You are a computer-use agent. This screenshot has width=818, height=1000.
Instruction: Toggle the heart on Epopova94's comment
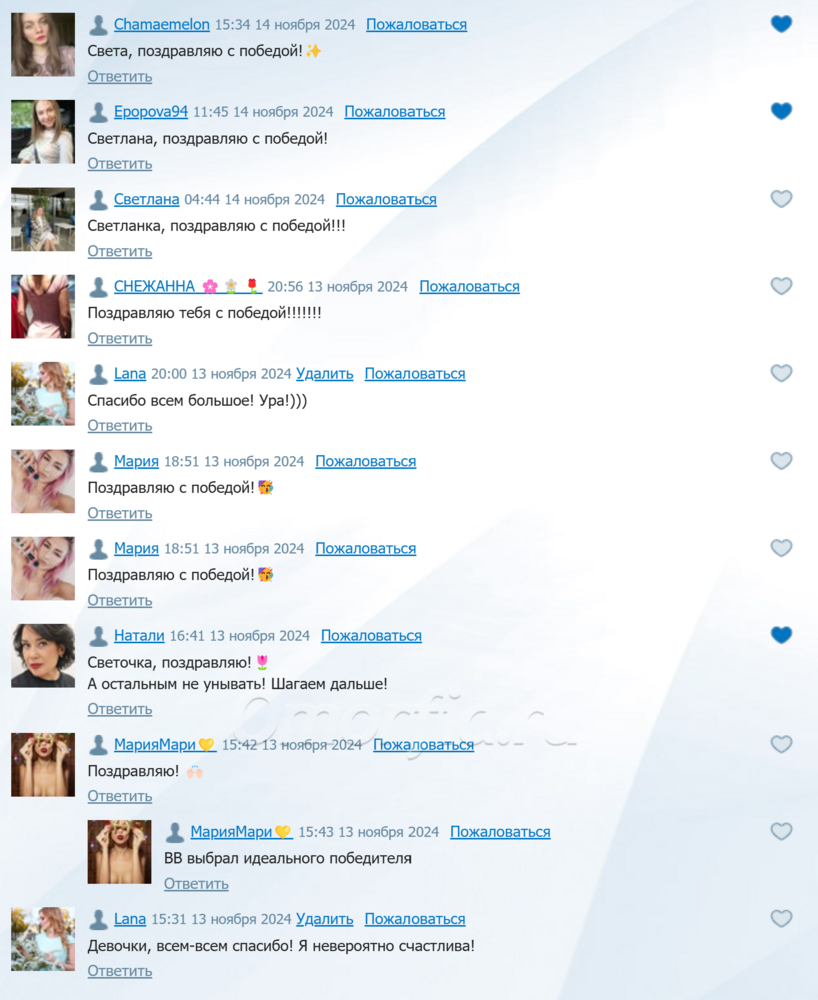pyautogui.click(x=781, y=111)
